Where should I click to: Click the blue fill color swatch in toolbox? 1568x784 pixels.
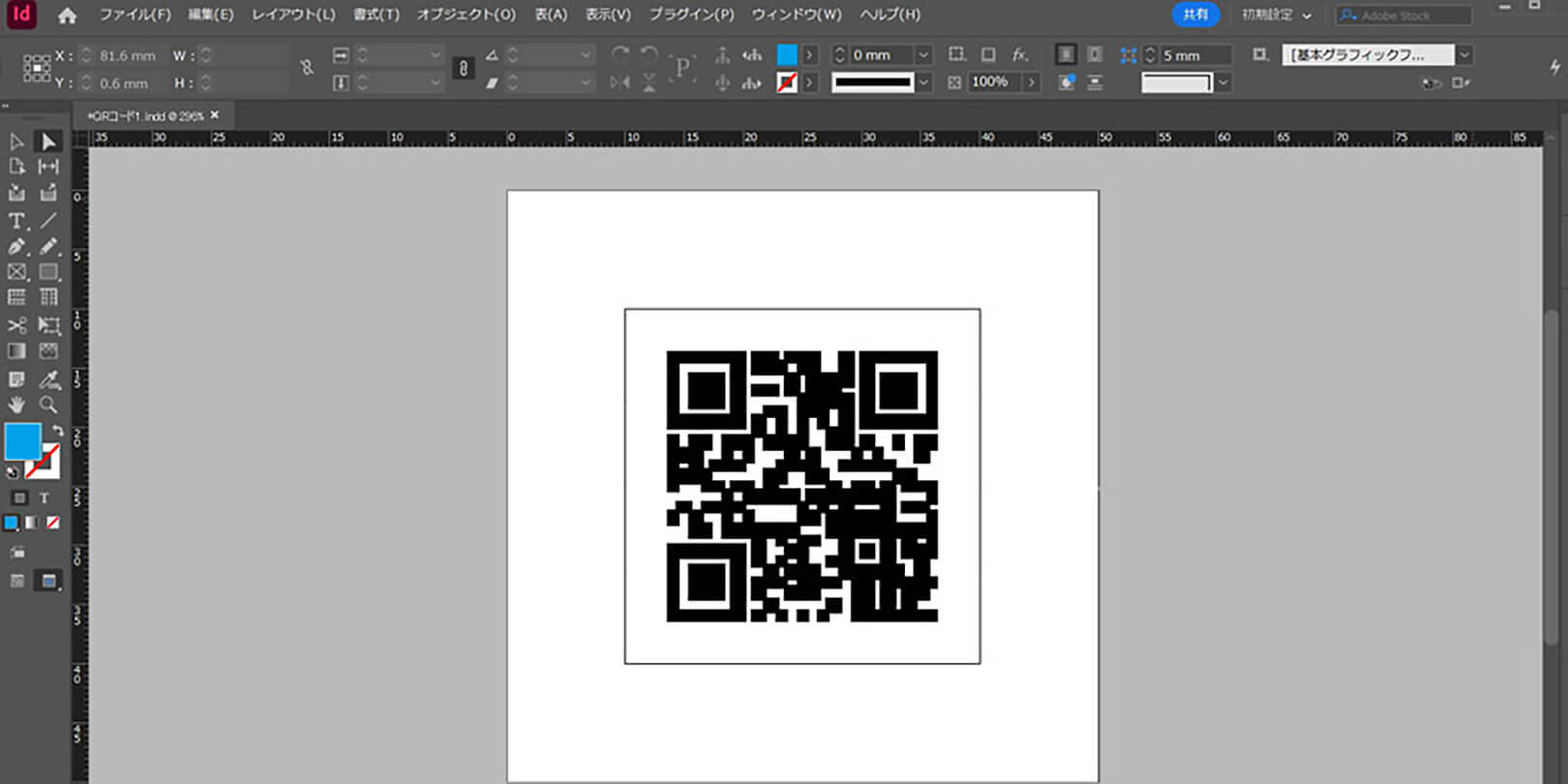[x=22, y=441]
